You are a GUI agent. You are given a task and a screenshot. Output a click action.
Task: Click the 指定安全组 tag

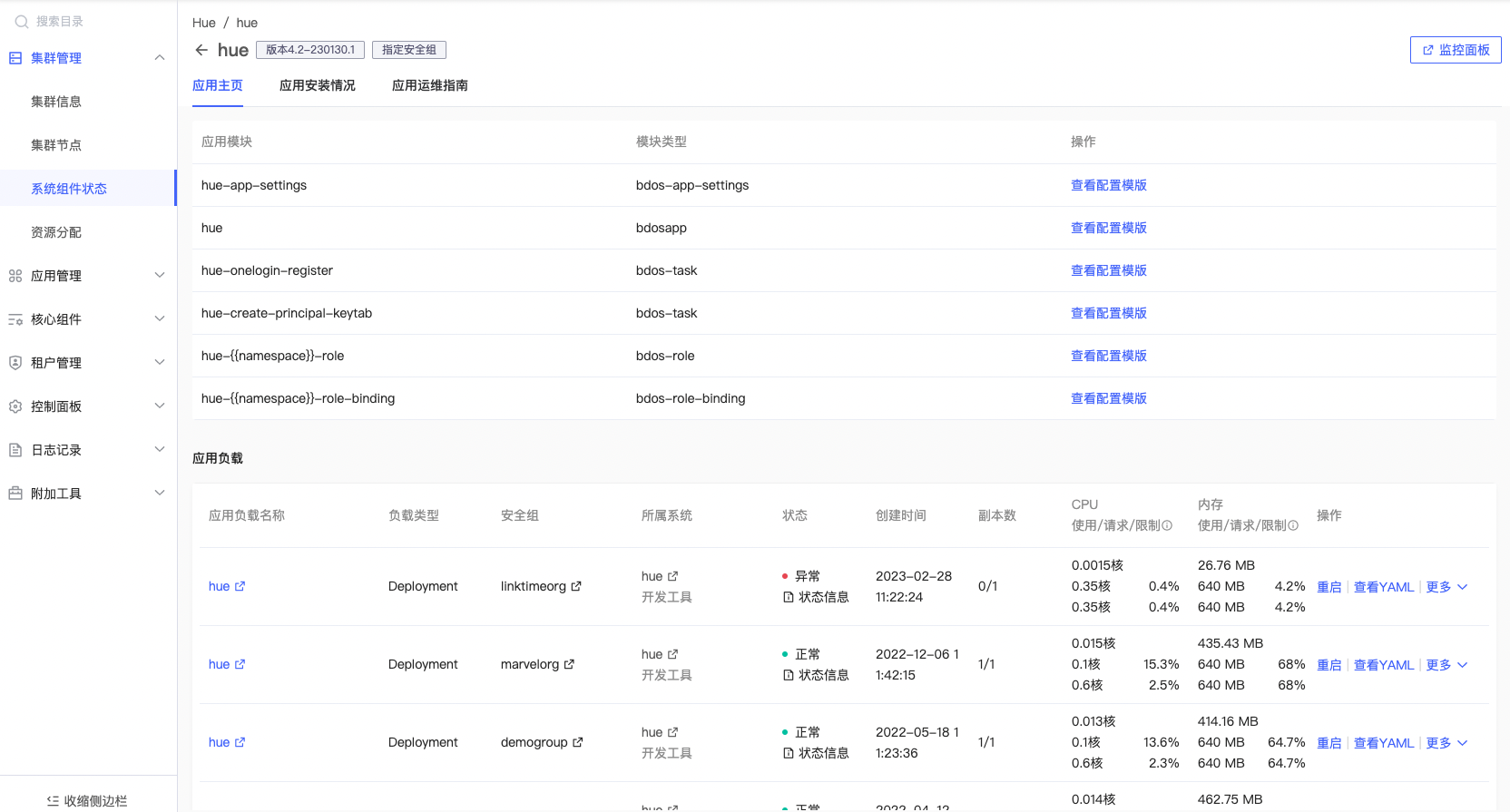click(409, 50)
